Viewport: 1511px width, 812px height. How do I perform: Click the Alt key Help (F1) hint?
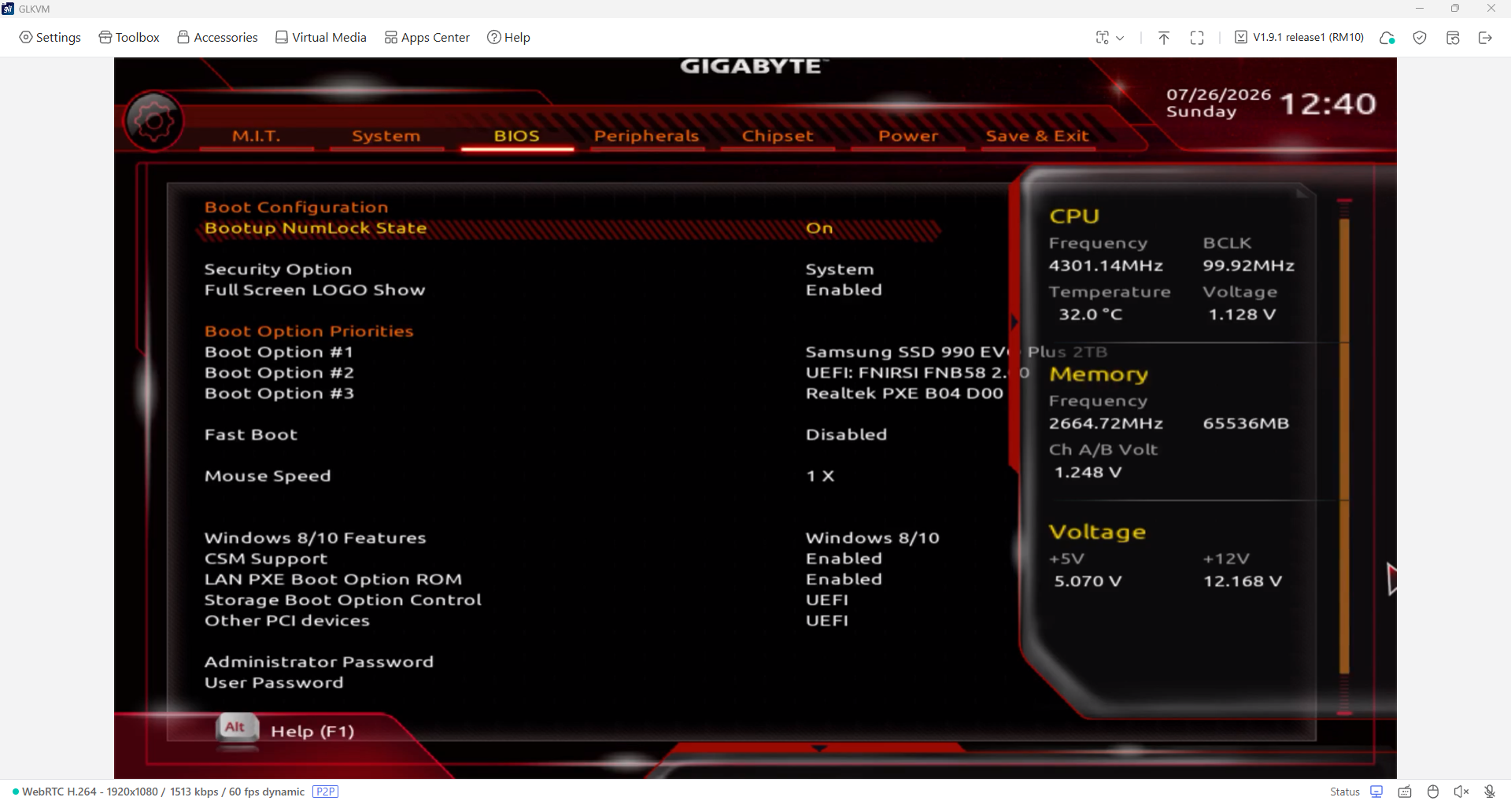point(286,731)
